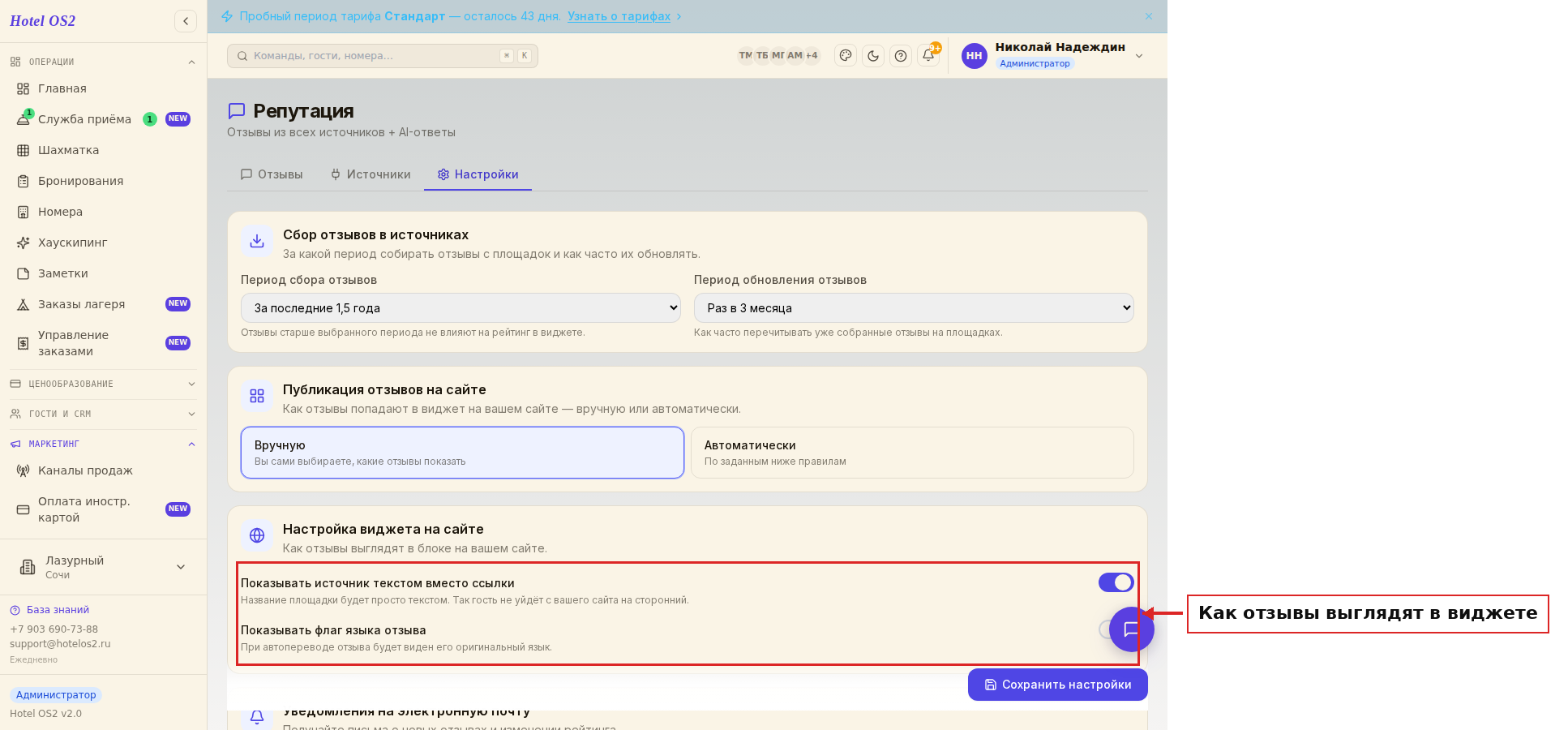Follow the Узнать о тарифах link

[619, 16]
